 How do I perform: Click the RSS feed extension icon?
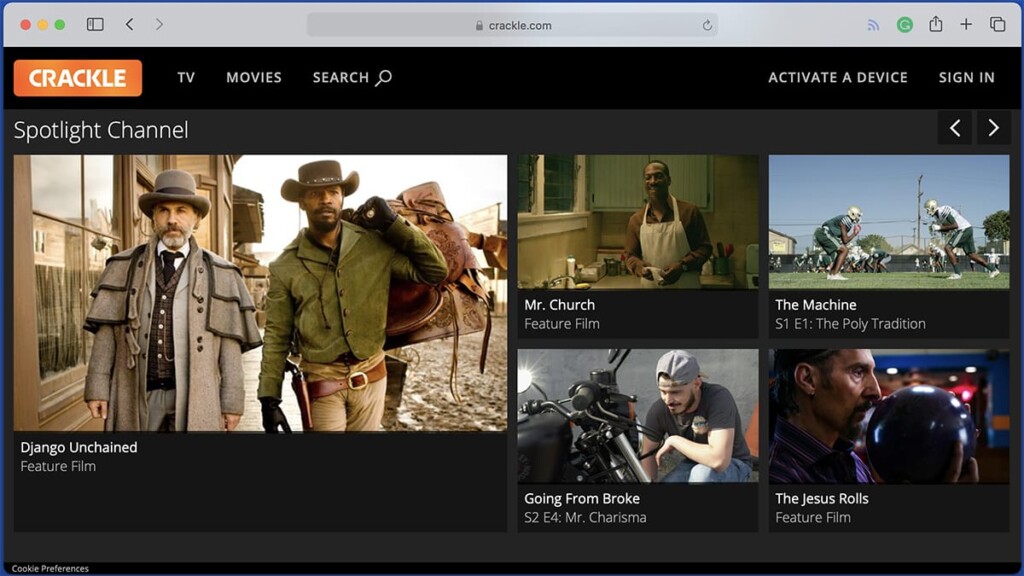[x=873, y=25]
